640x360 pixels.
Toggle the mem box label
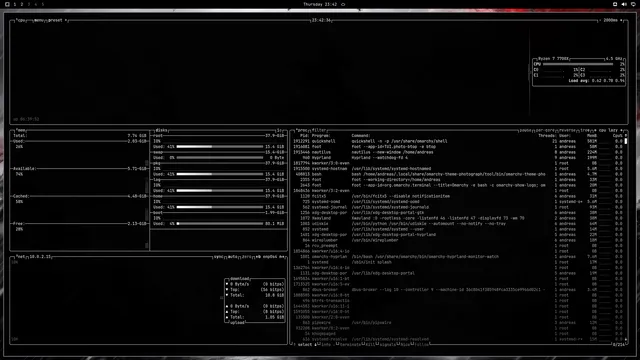click(21, 130)
